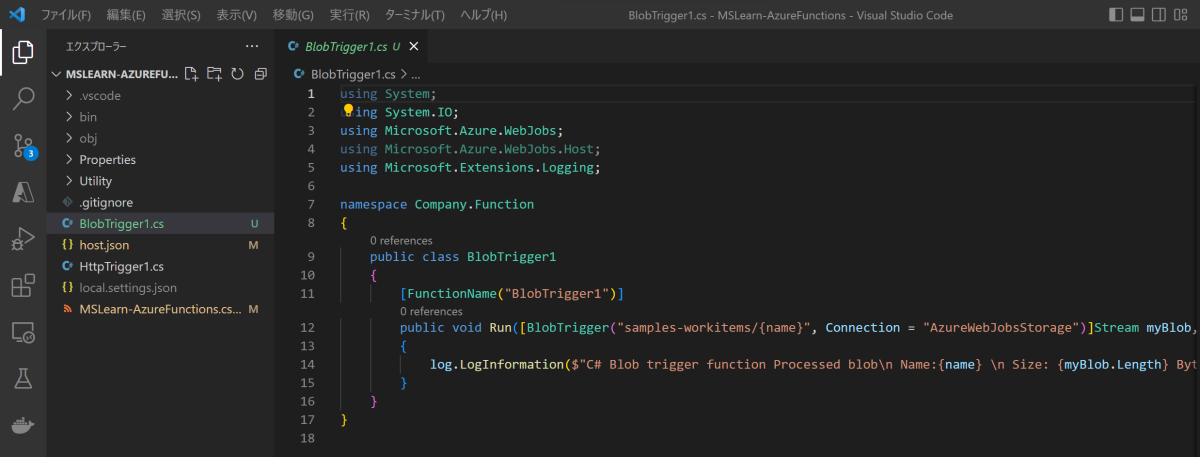Open customize layout button
Viewport: 1200px width, 457px height.
[x=1183, y=15]
